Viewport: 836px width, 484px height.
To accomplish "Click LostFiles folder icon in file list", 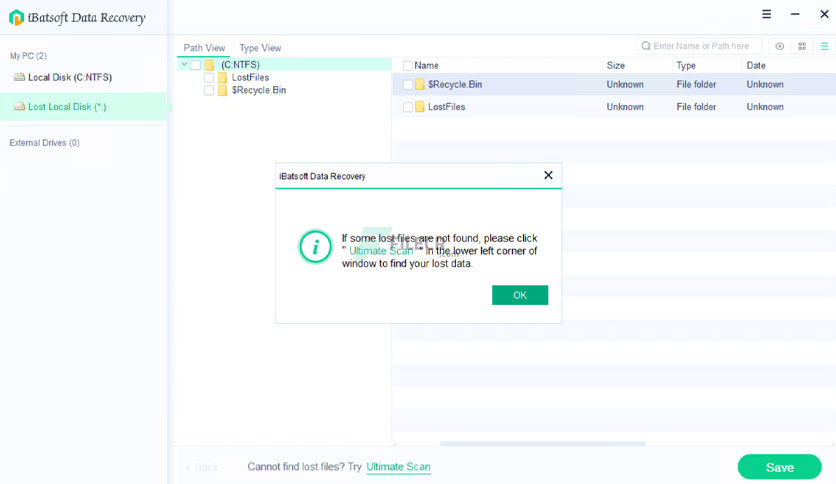I will pos(420,107).
